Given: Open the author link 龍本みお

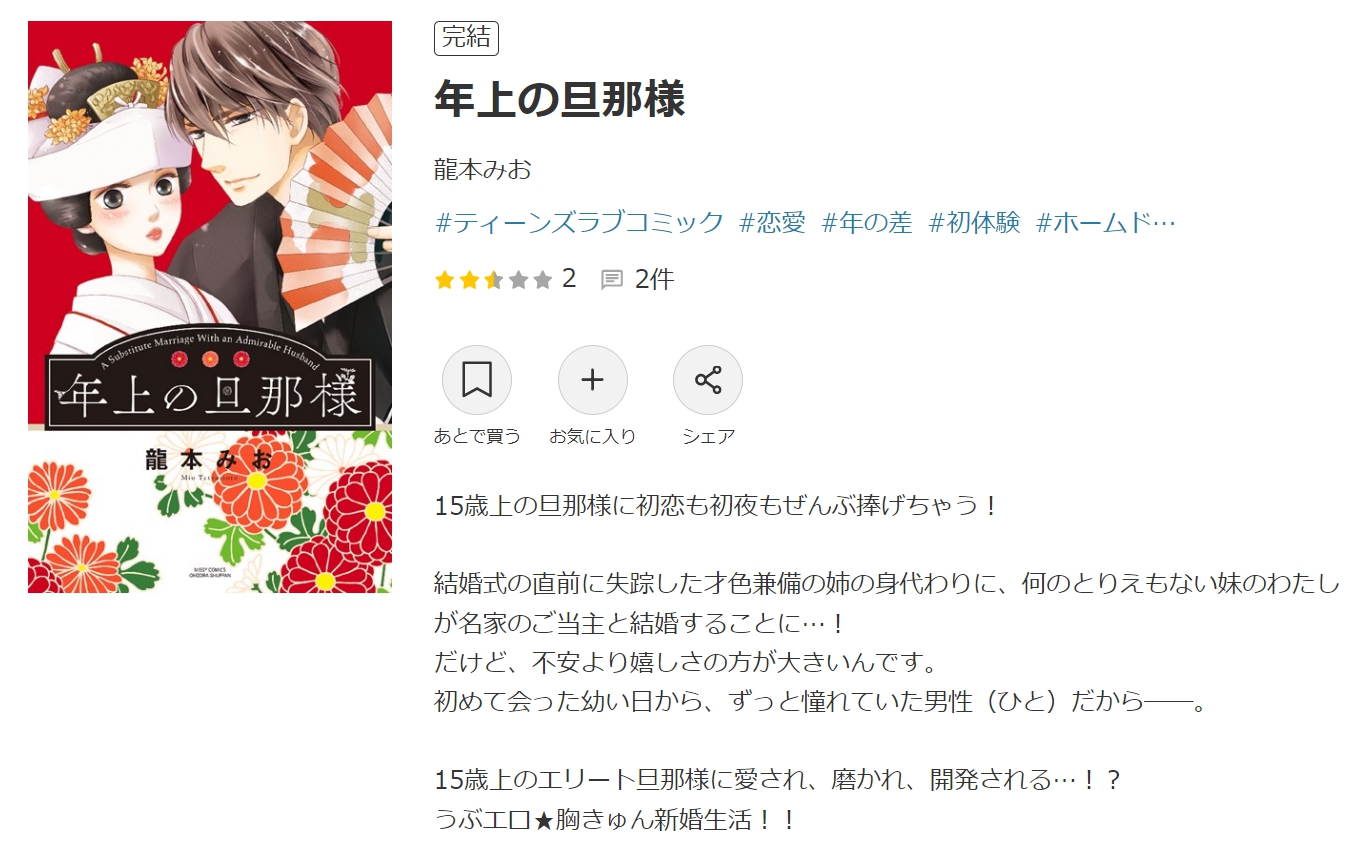Looking at the screenshot, I should [483, 169].
